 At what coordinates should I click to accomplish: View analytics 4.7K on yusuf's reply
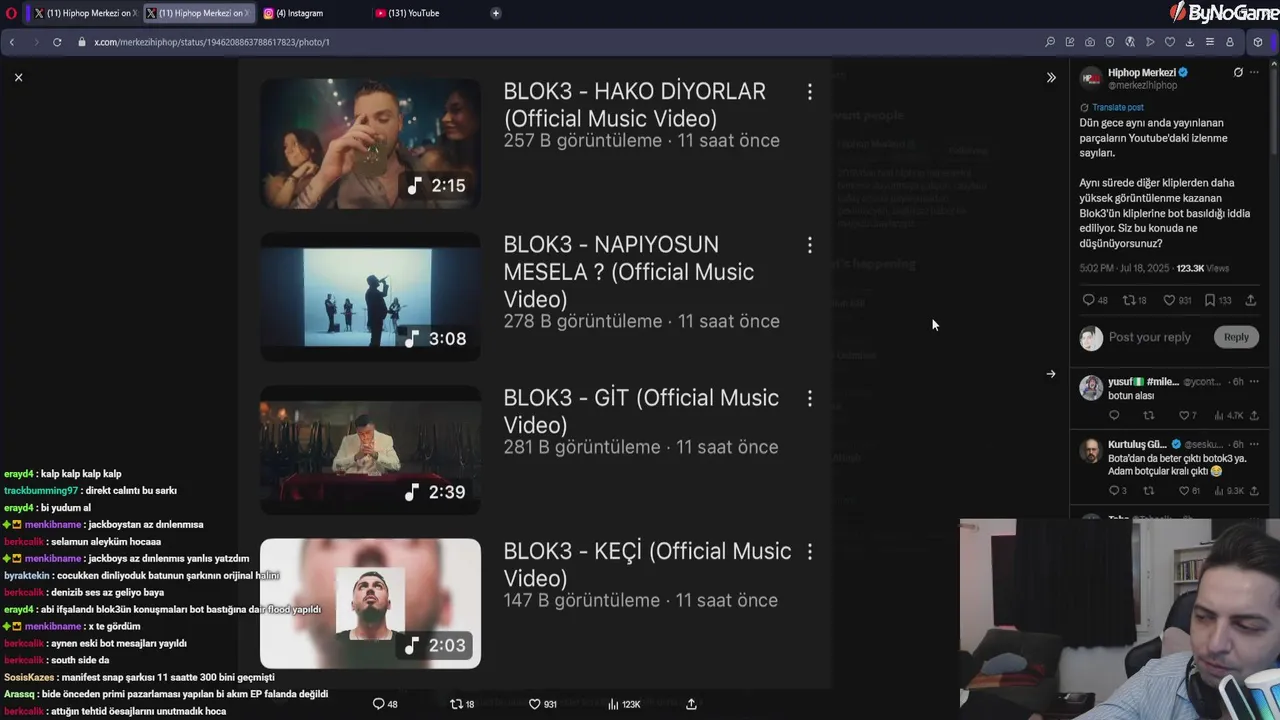(1228, 415)
